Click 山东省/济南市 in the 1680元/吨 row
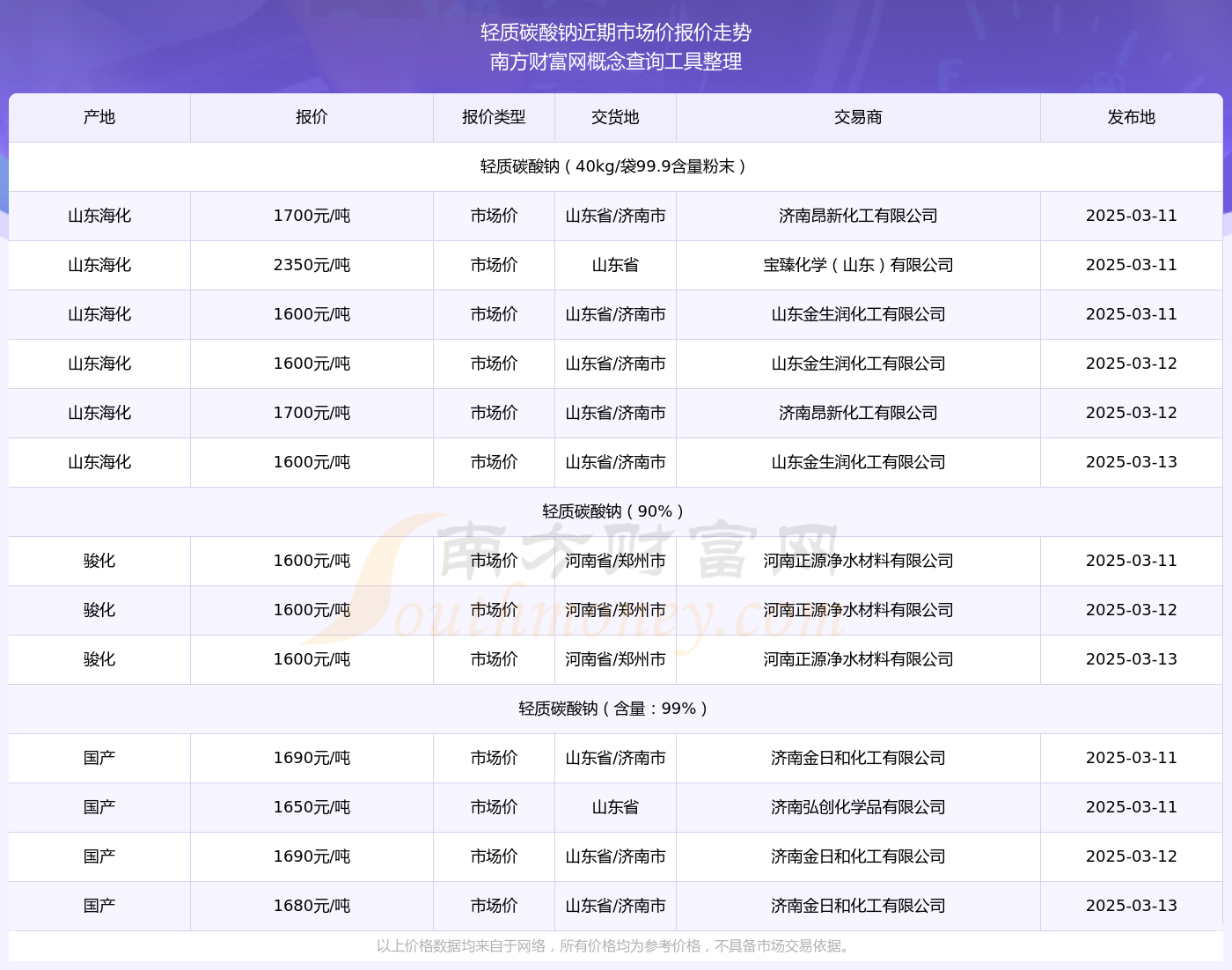This screenshot has width=1232, height=970. tap(615, 906)
